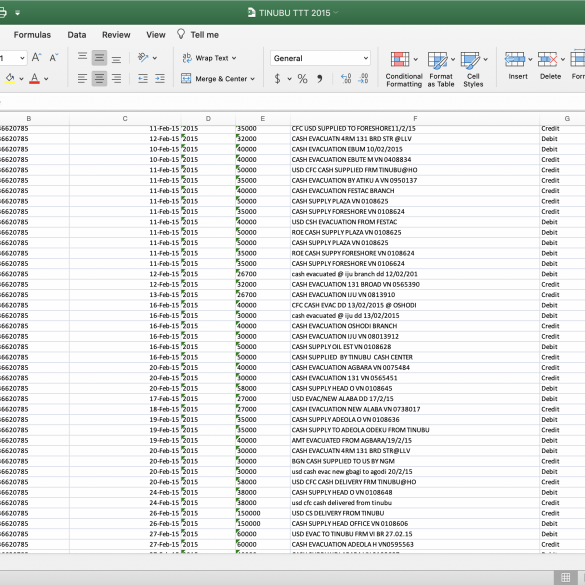The image size is (585, 585).
Task: Apply the yellow fill color
Action: (x=10, y=79)
